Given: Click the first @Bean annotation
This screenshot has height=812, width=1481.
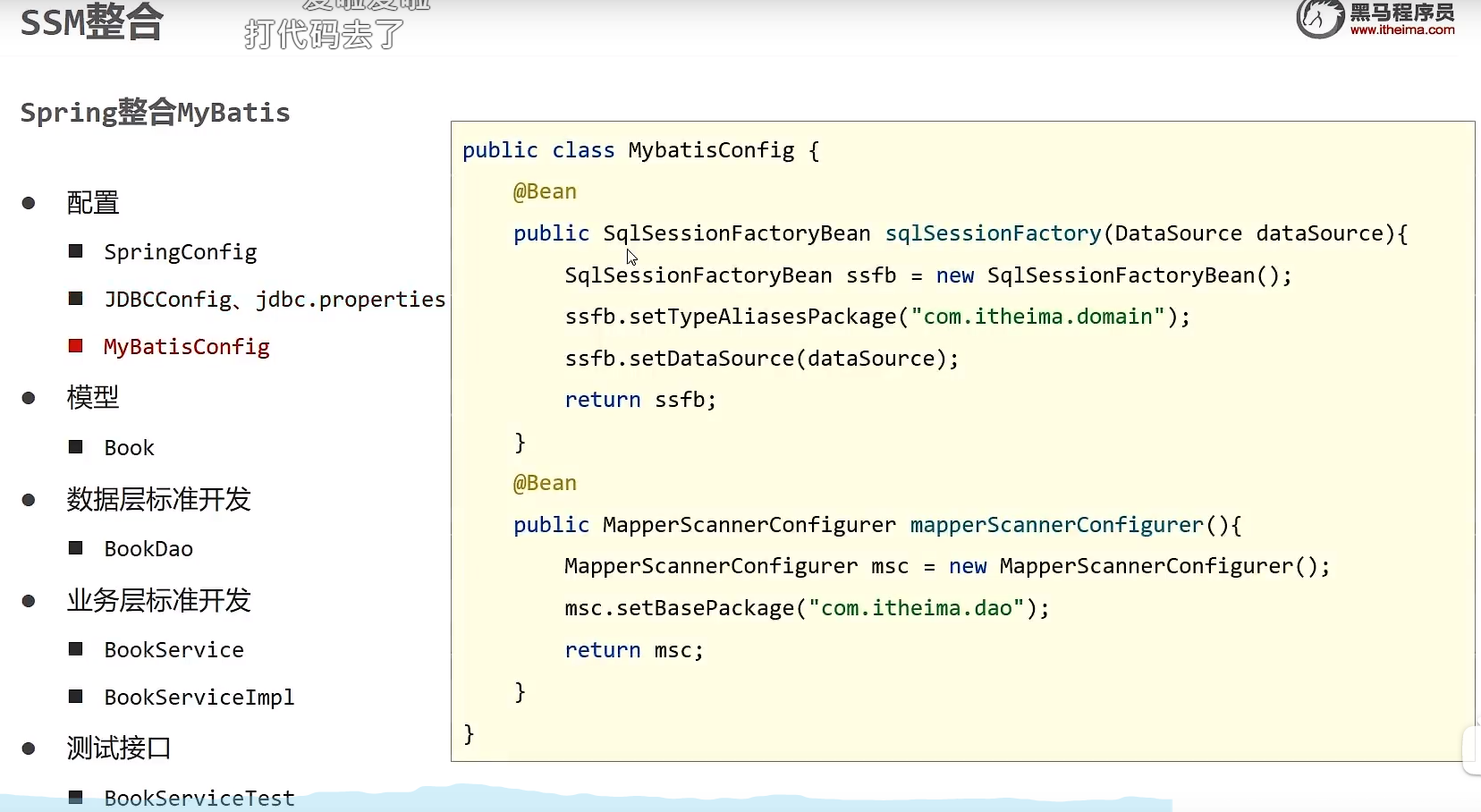Looking at the screenshot, I should 545,191.
